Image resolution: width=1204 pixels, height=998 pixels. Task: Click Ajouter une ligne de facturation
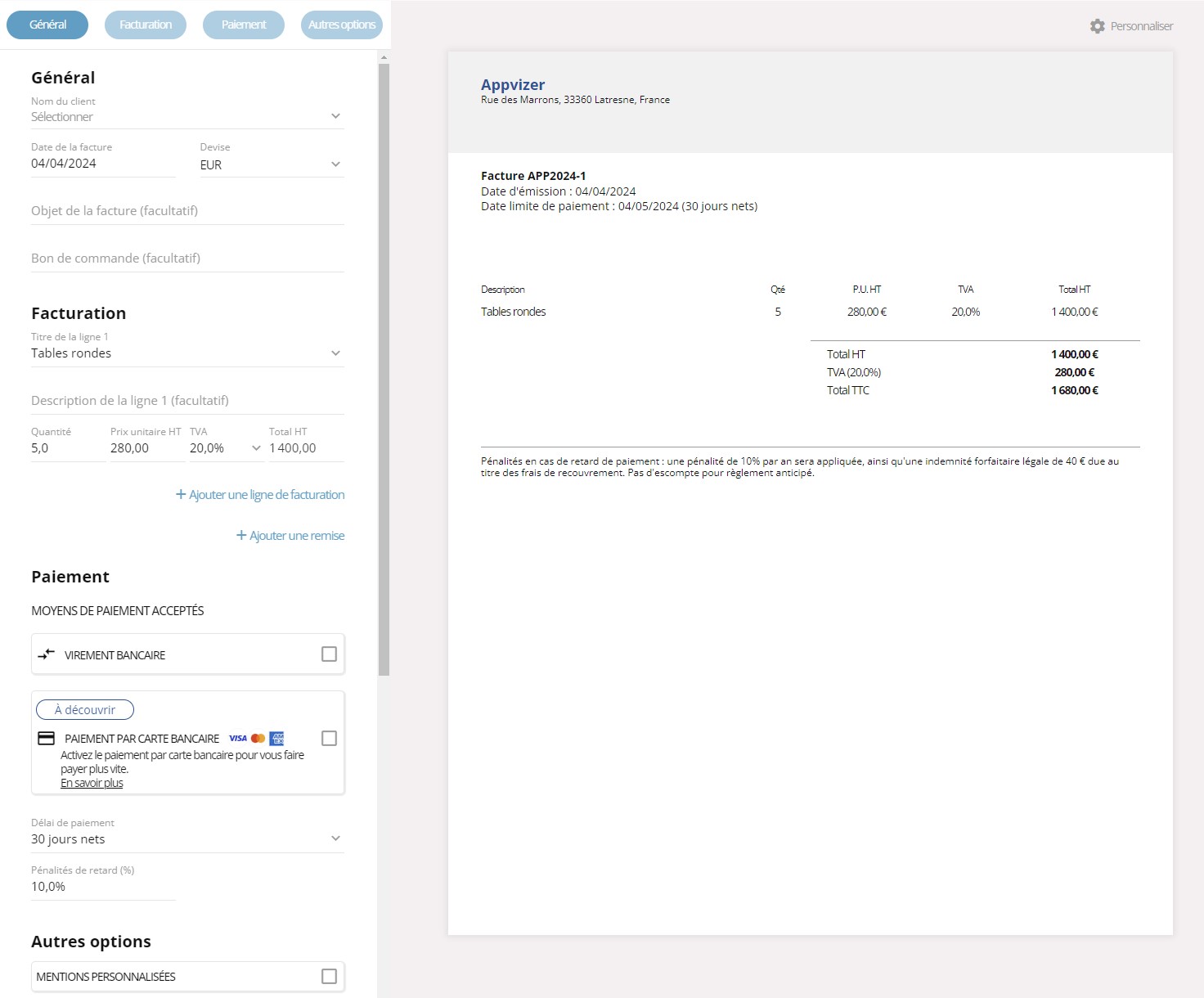coord(260,495)
